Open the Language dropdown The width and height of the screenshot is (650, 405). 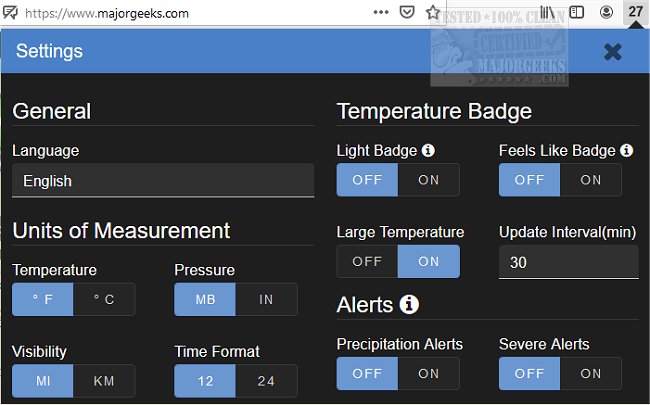[x=163, y=181]
